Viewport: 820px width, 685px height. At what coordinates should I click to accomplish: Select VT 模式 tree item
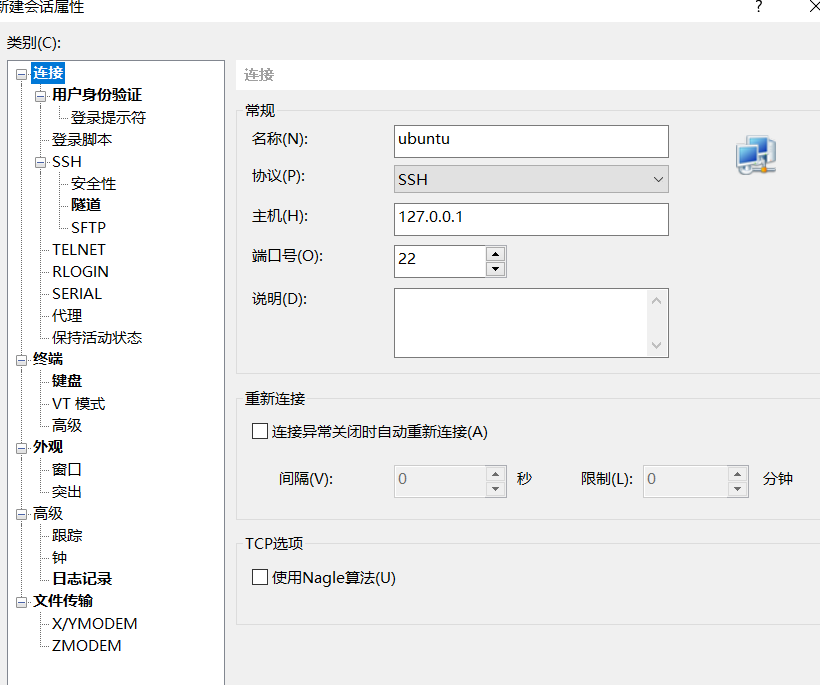pos(78,404)
